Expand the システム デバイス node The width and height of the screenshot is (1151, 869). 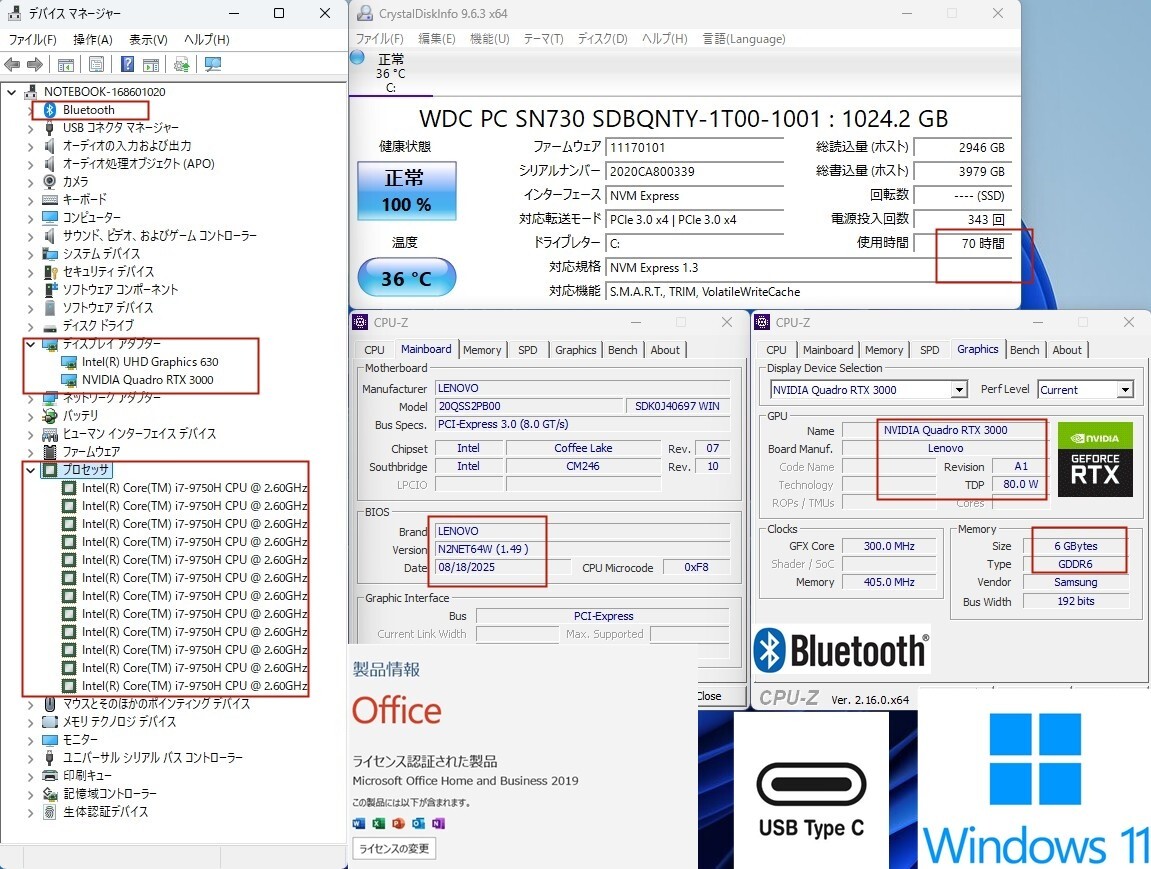pos(30,254)
